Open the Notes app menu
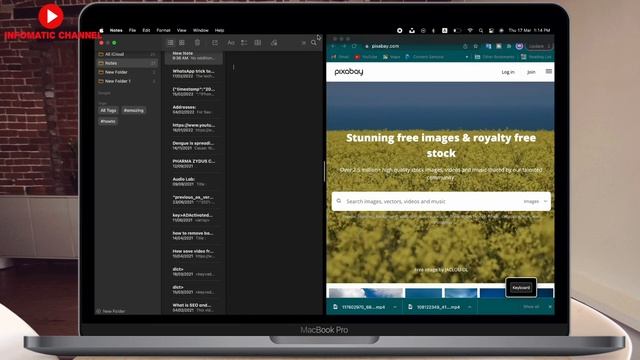 (116, 30)
